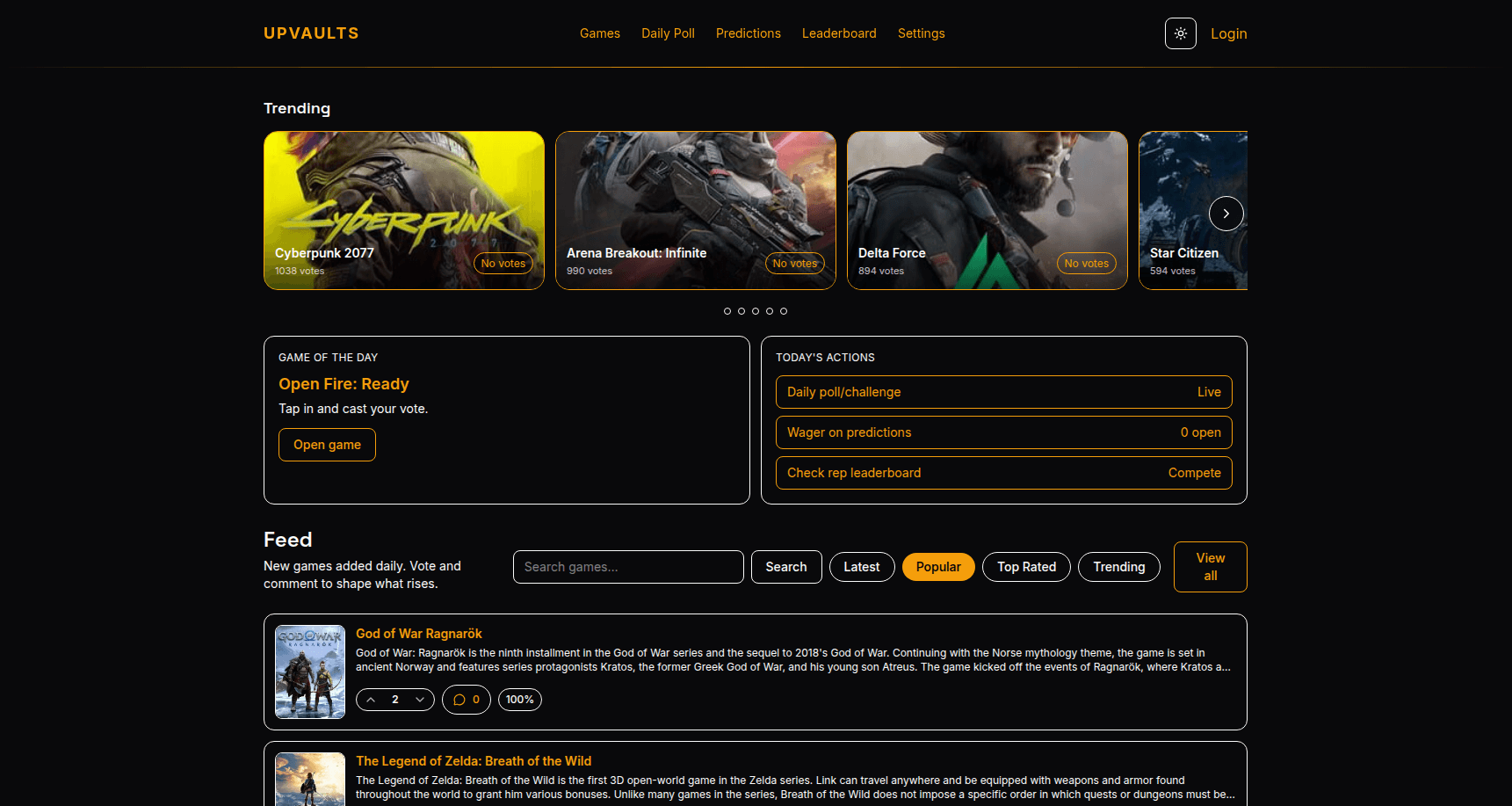Downvote God of War Ragnarök
This screenshot has height=806, width=1512.
(x=419, y=700)
